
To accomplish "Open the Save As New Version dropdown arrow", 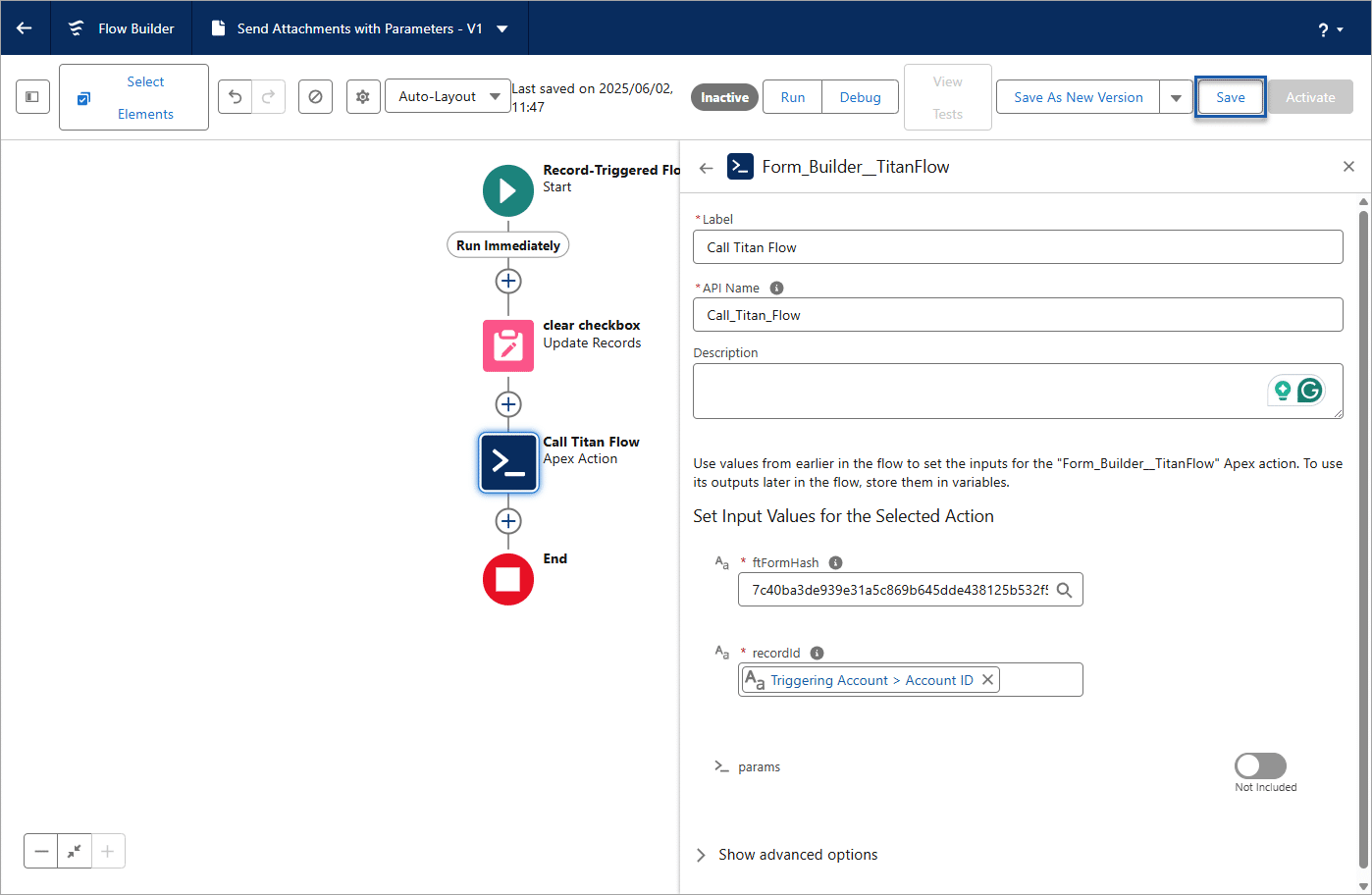I will (x=1176, y=97).
